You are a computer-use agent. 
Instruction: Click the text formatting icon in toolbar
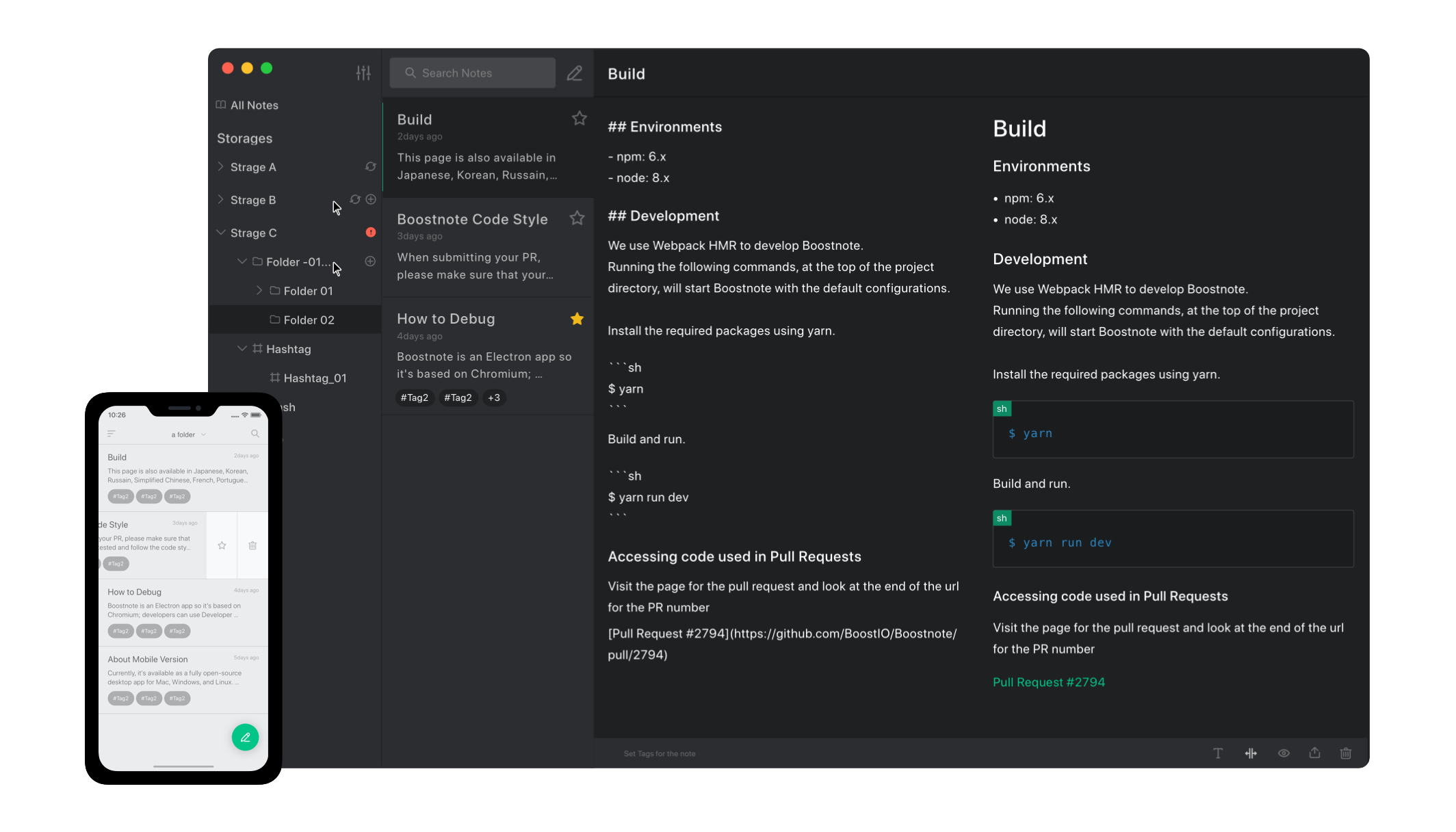(x=1218, y=753)
